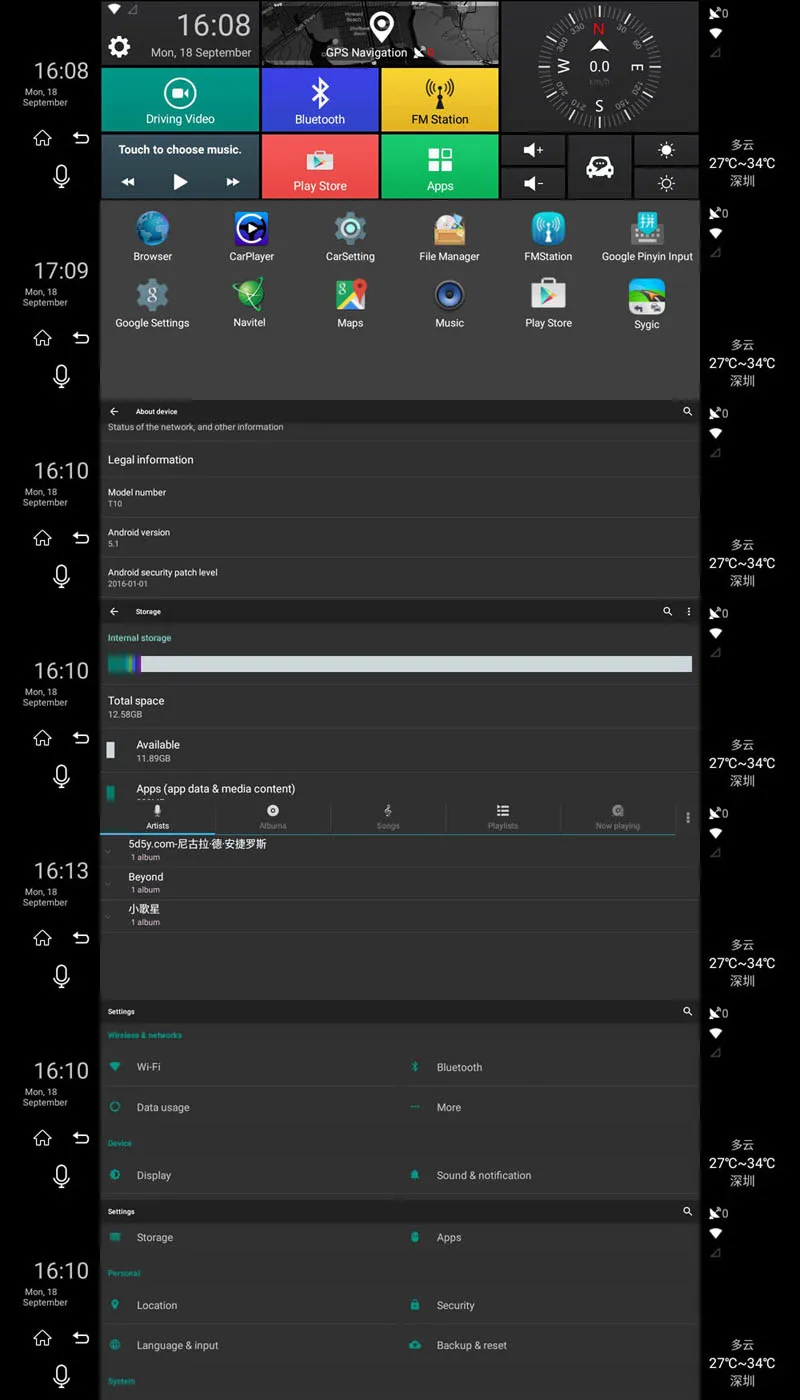Open Display settings
800x1400 pixels.
pos(250,1175)
